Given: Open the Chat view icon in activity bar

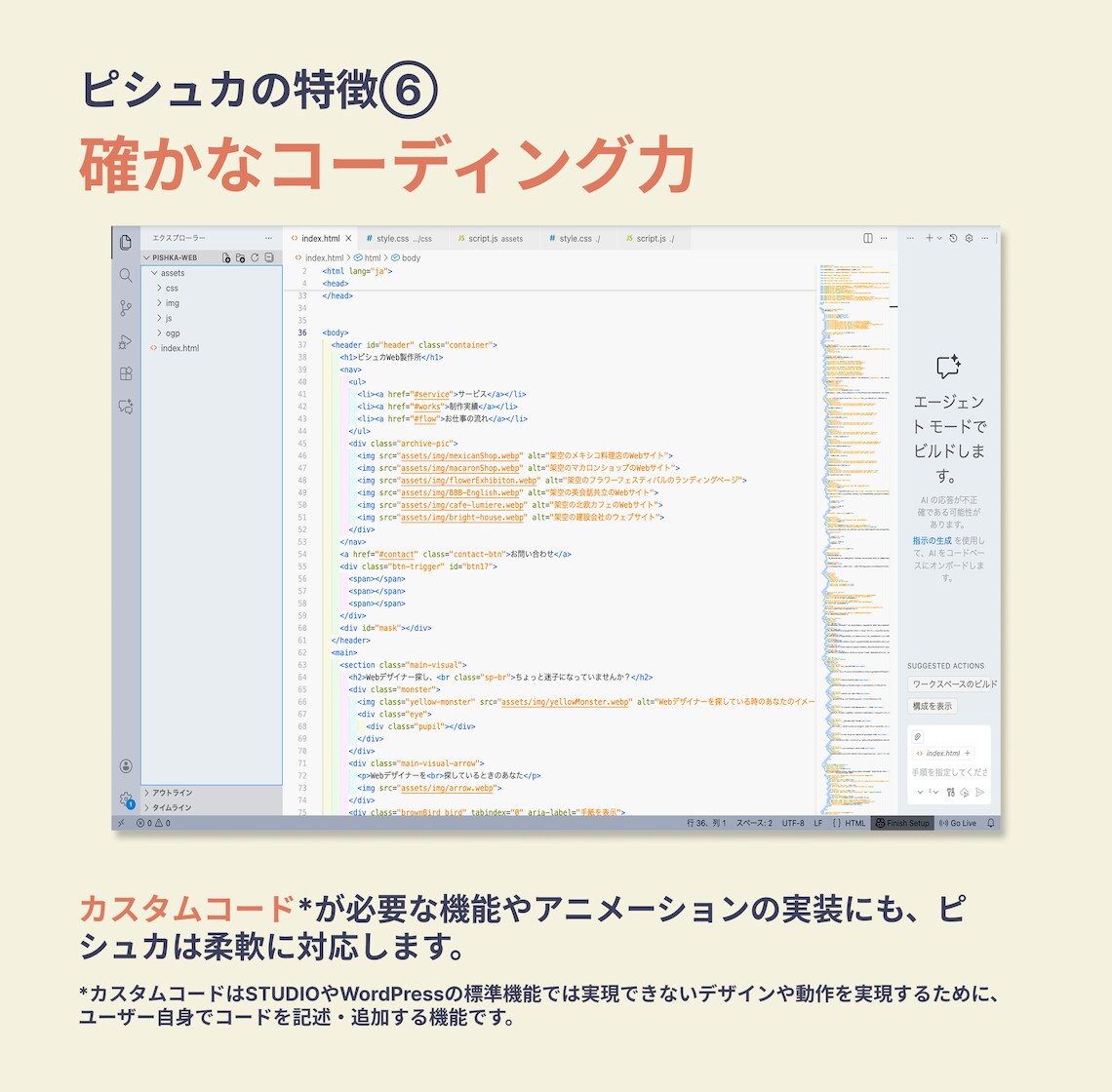Looking at the screenshot, I should [x=126, y=407].
